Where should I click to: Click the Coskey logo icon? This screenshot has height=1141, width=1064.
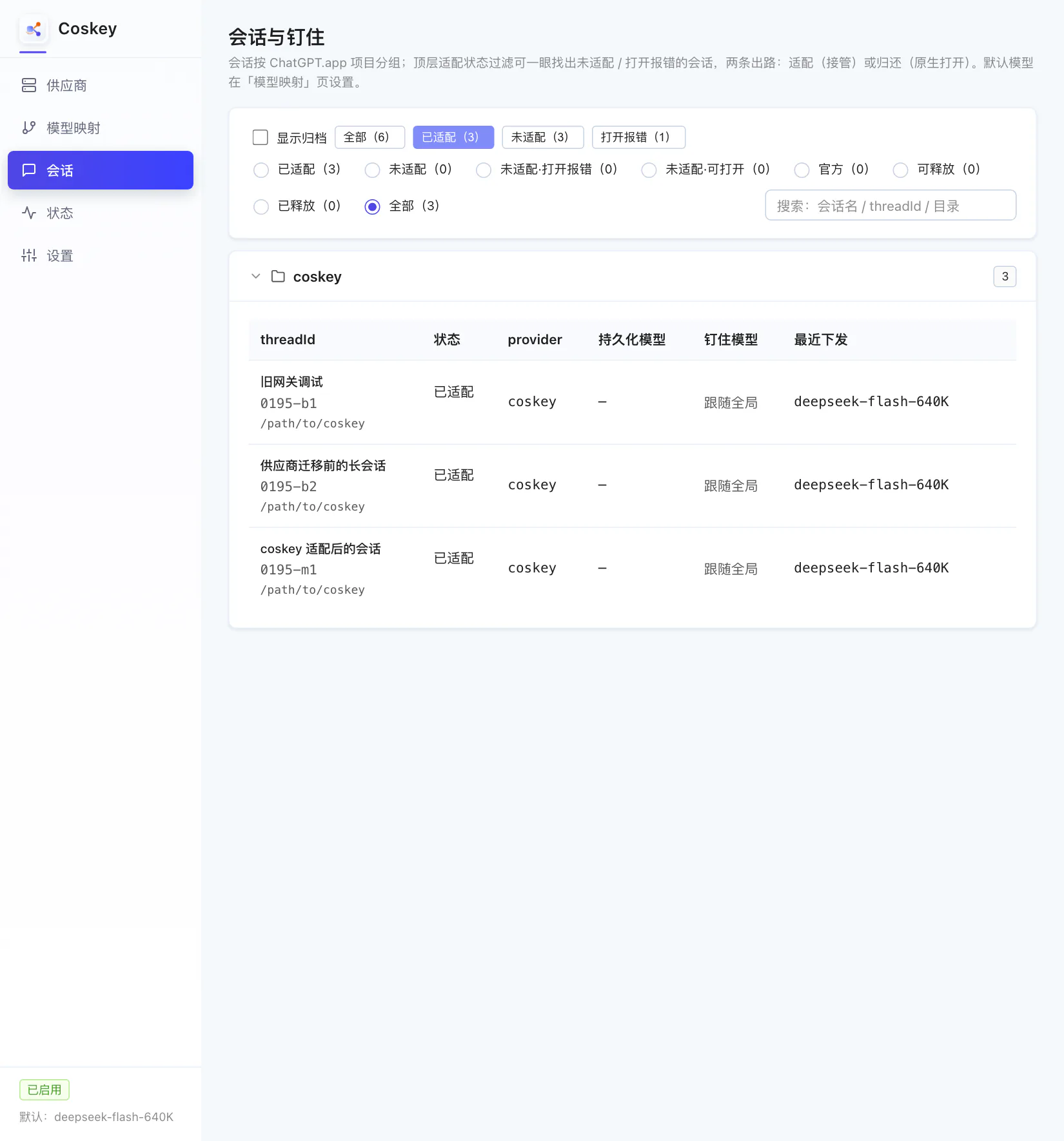coord(34,29)
